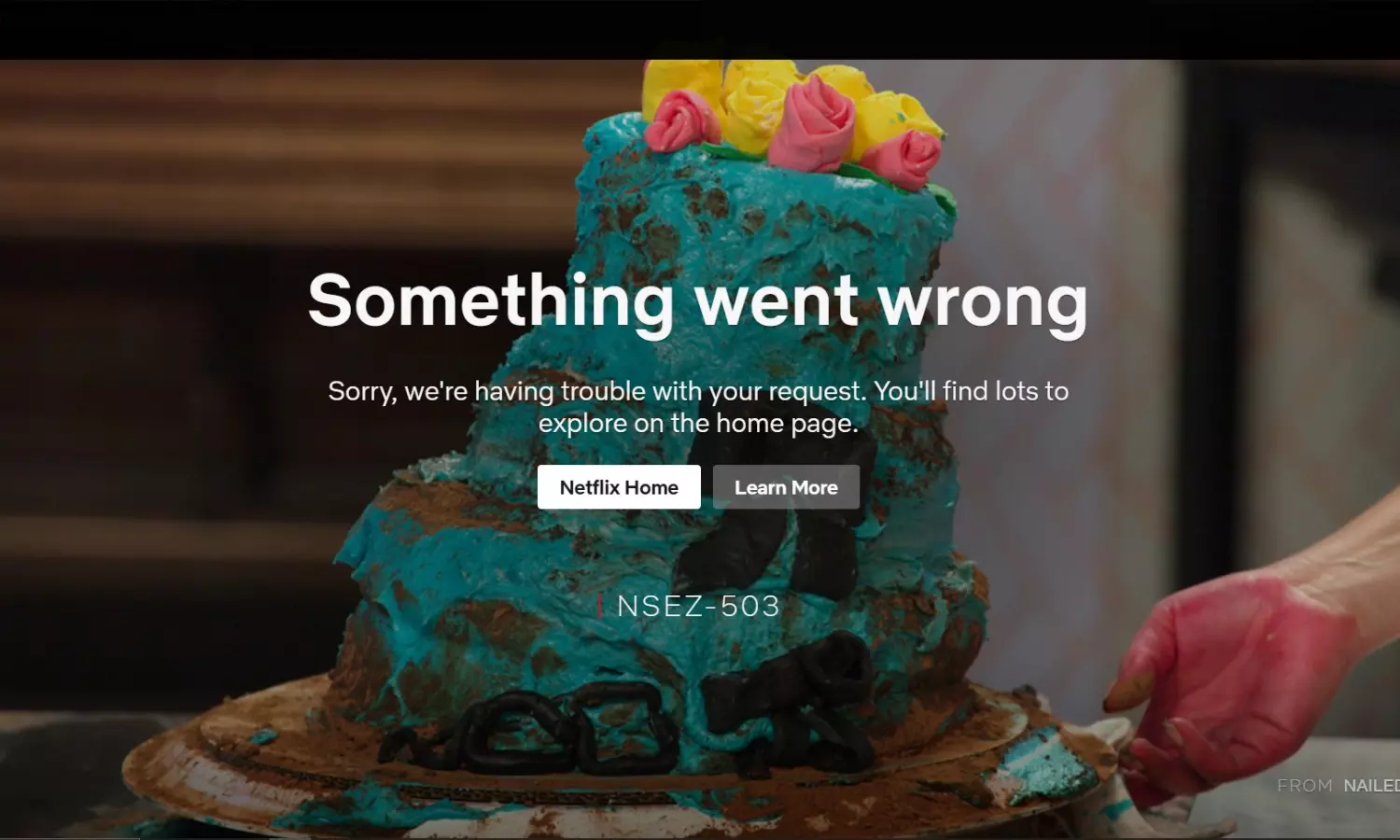Click the Netflix Home button
The image size is (1400, 840).
[619, 487]
